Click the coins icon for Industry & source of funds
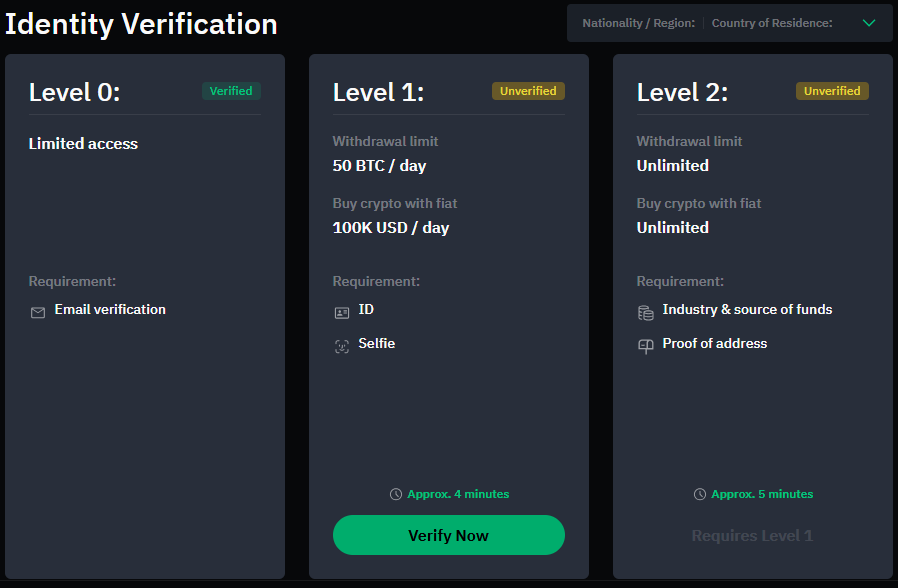Screen dimensions: 898x588 (x=646, y=313)
